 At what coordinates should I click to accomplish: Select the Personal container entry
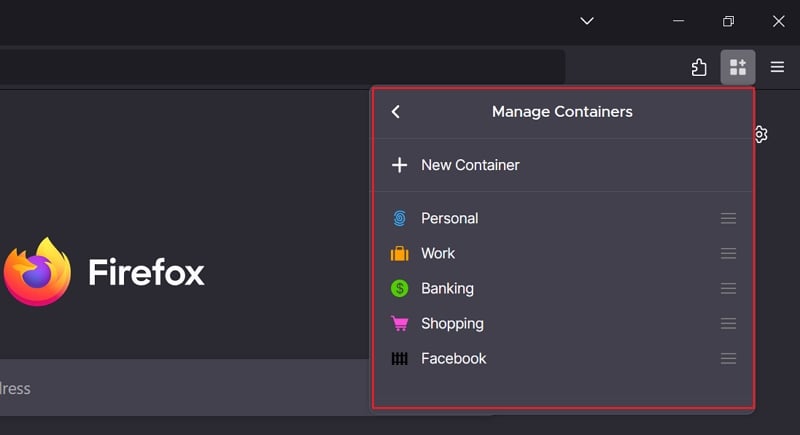563,218
